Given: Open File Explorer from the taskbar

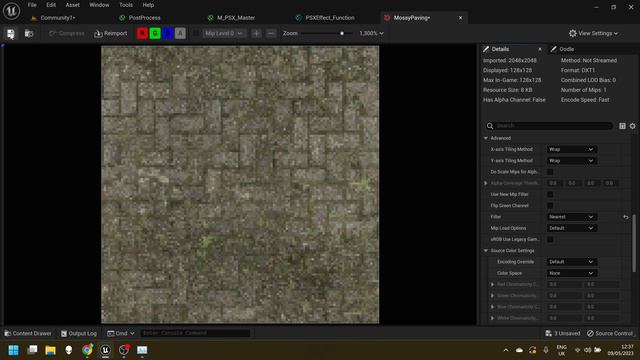Looking at the screenshot, I should tap(50, 350).
